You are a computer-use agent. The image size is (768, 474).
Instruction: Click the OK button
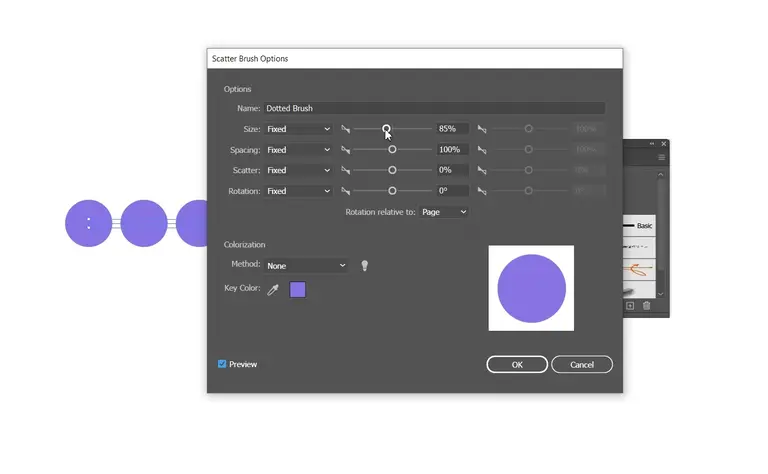tap(517, 364)
